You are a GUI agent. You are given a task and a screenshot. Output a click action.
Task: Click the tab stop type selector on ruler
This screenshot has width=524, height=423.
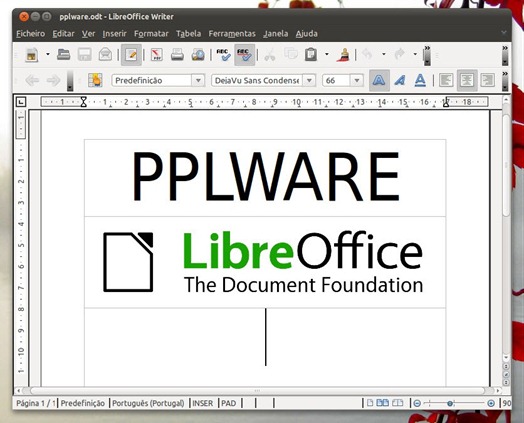coord(21,102)
